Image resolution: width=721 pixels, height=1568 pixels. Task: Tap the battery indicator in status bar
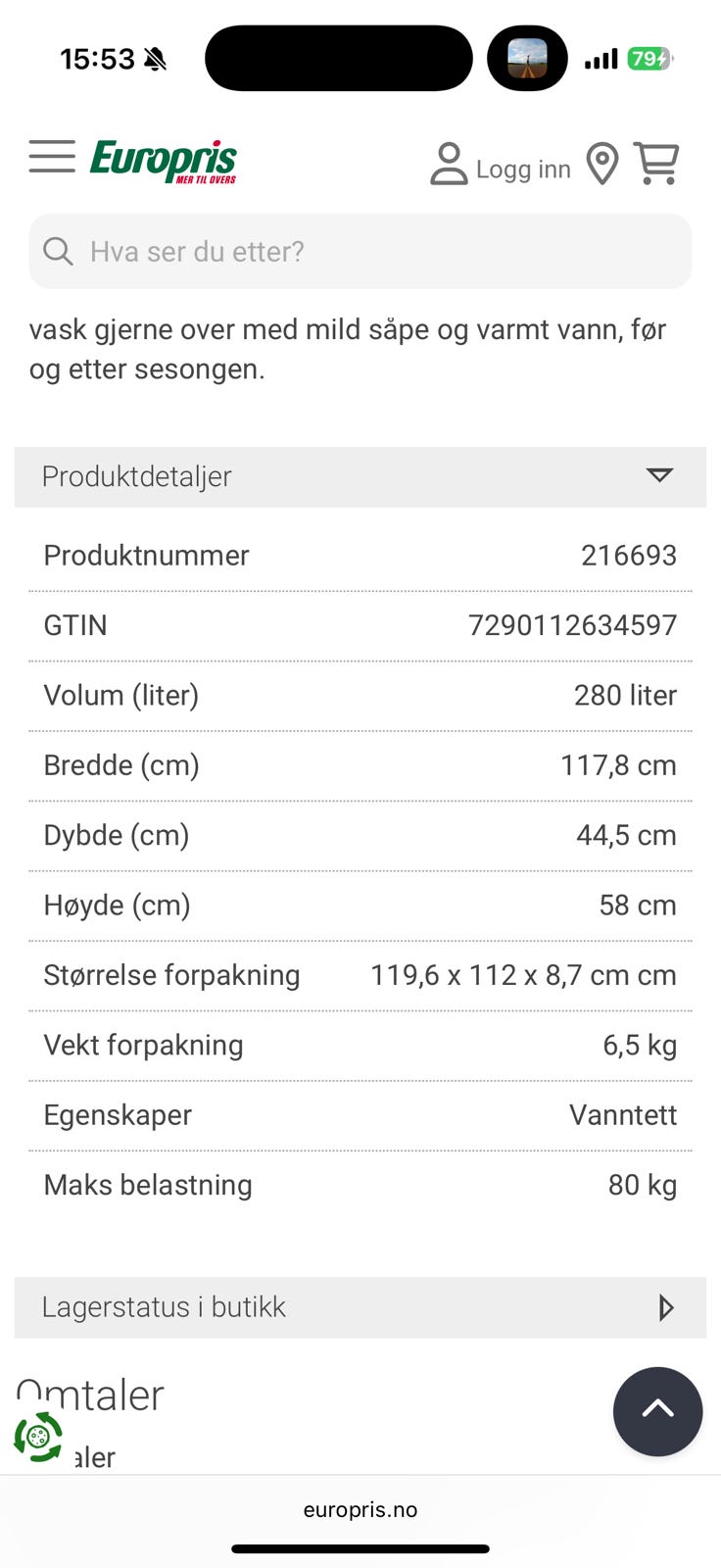coord(649,59)
